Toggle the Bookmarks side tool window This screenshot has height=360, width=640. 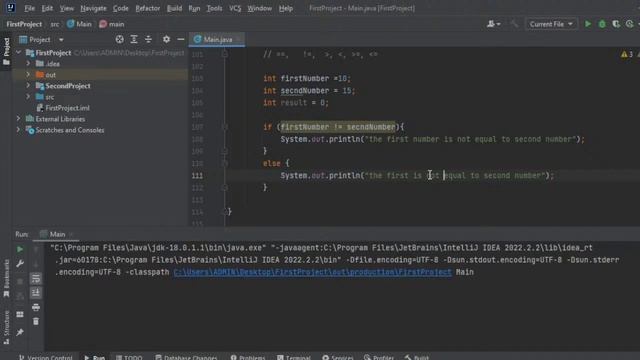tap(6, 278)
